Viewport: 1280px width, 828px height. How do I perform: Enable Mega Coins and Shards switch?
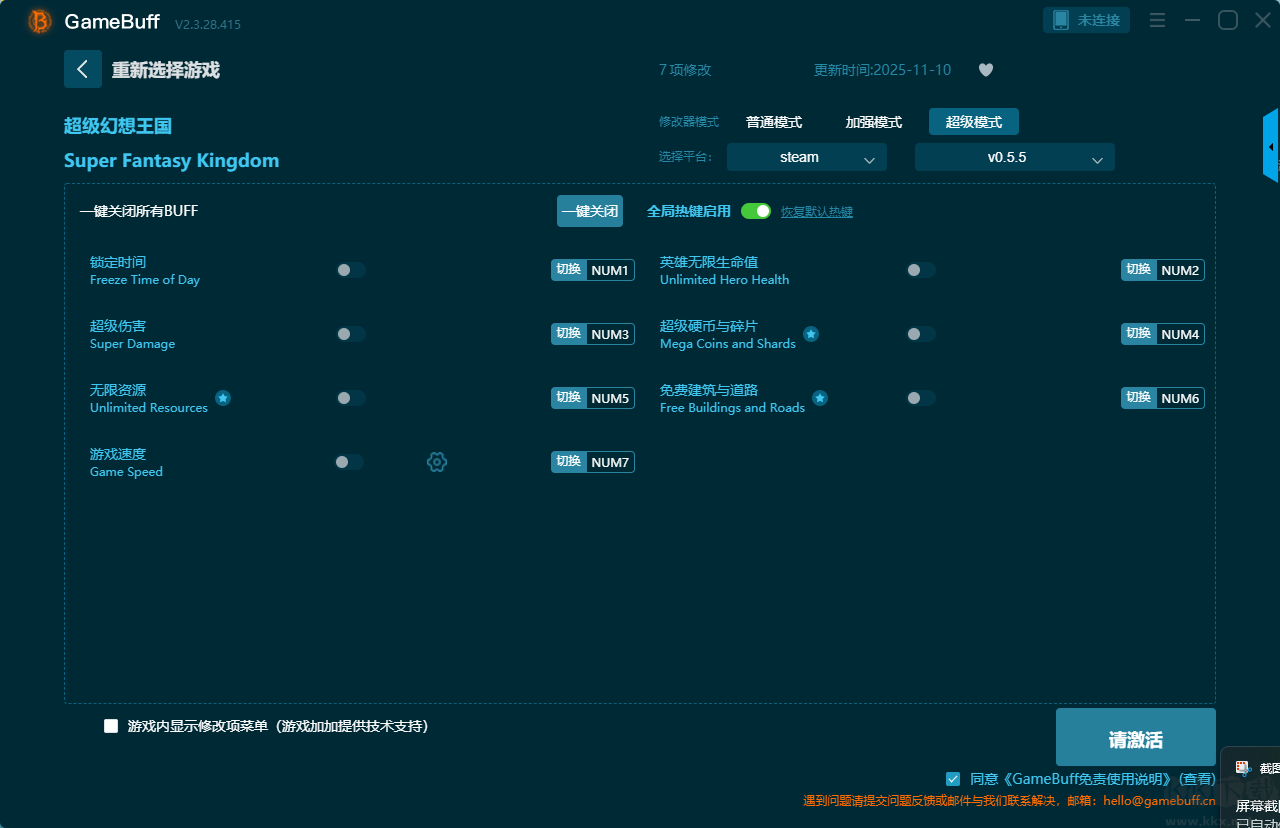(x=921, y=334)
